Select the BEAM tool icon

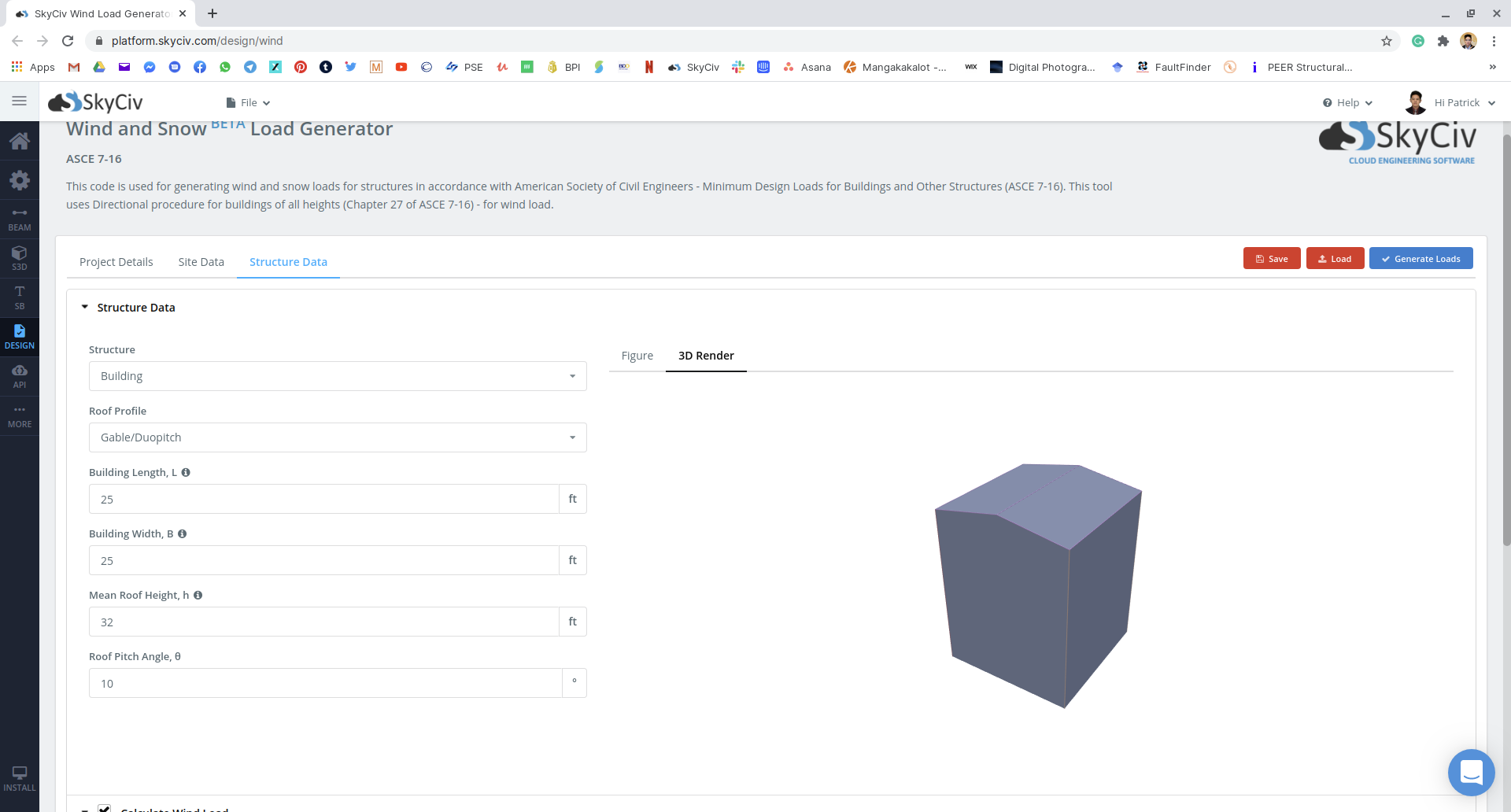[x=20, y=218]
